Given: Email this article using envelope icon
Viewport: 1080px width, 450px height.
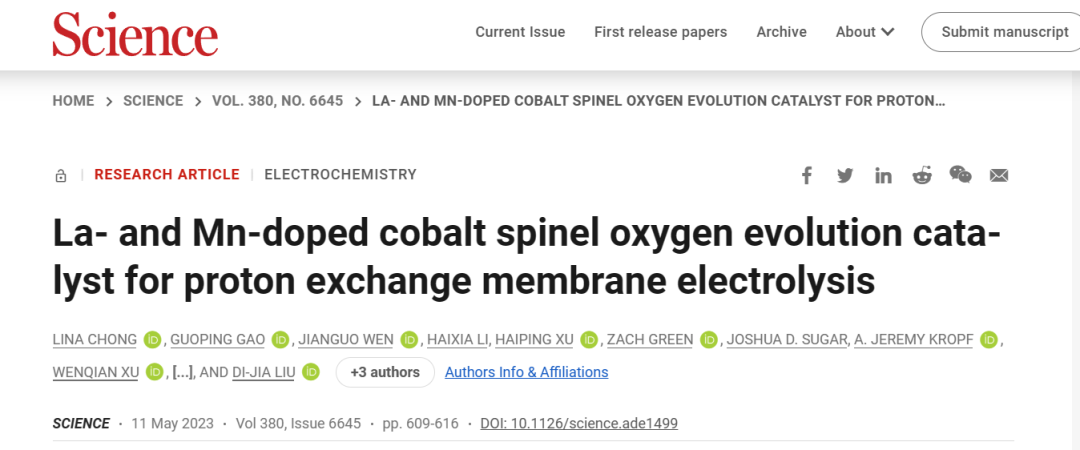Looking at the screenshot, I should click(x=999, y=176).
